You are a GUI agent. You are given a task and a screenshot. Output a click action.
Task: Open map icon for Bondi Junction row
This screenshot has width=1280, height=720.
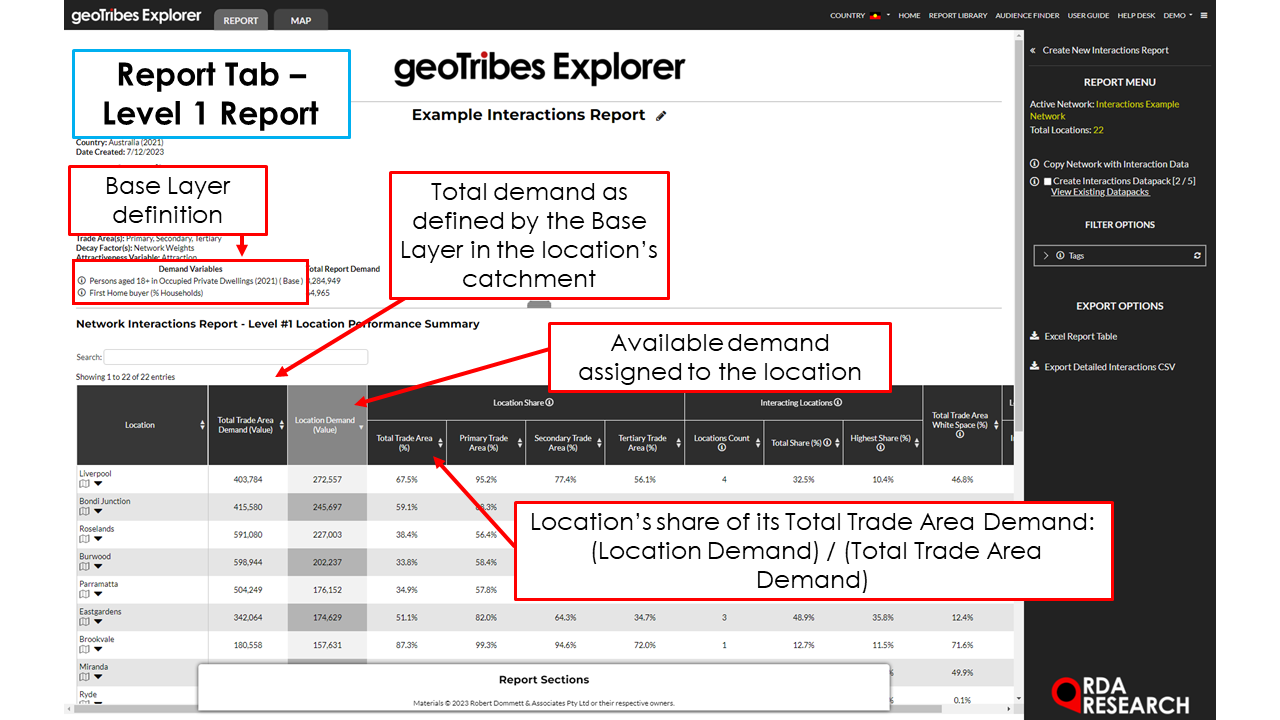[x=84, y=511]
